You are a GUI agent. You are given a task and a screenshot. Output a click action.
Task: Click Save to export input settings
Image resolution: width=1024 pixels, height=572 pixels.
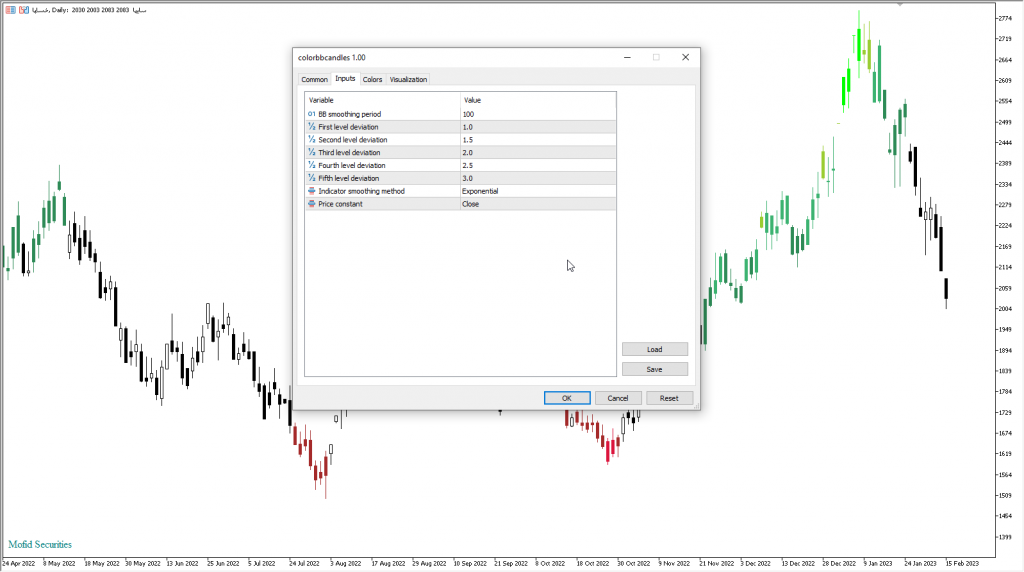(x=654, y=369)
